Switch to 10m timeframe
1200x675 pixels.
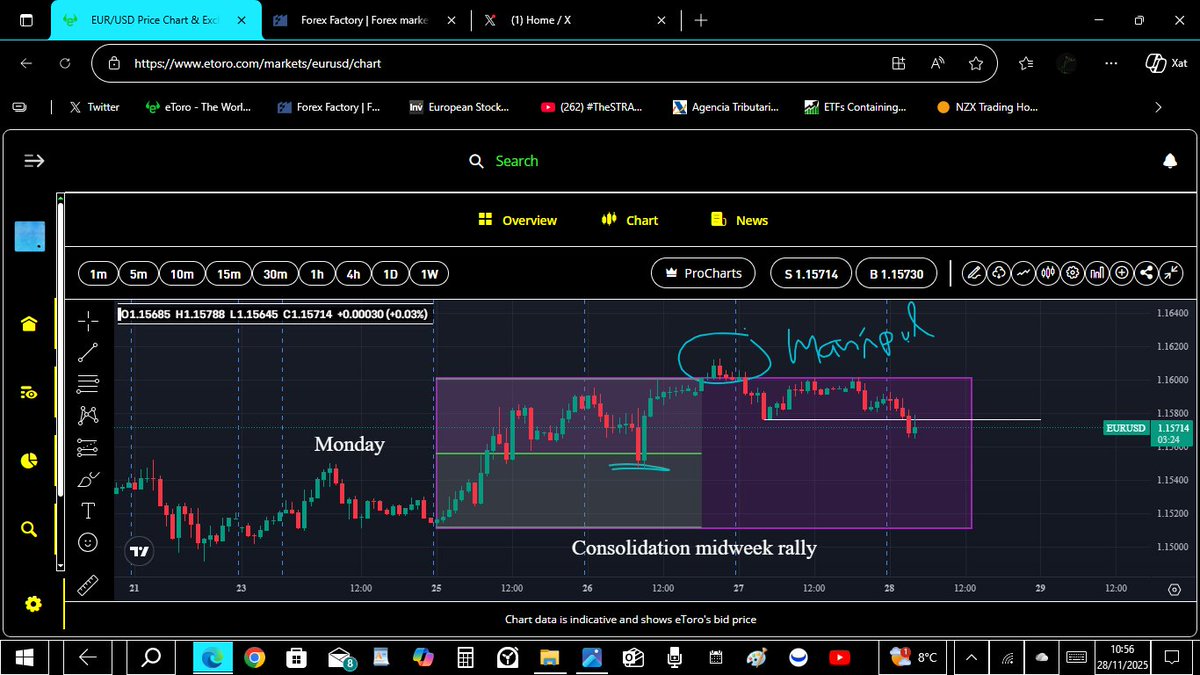182,274
